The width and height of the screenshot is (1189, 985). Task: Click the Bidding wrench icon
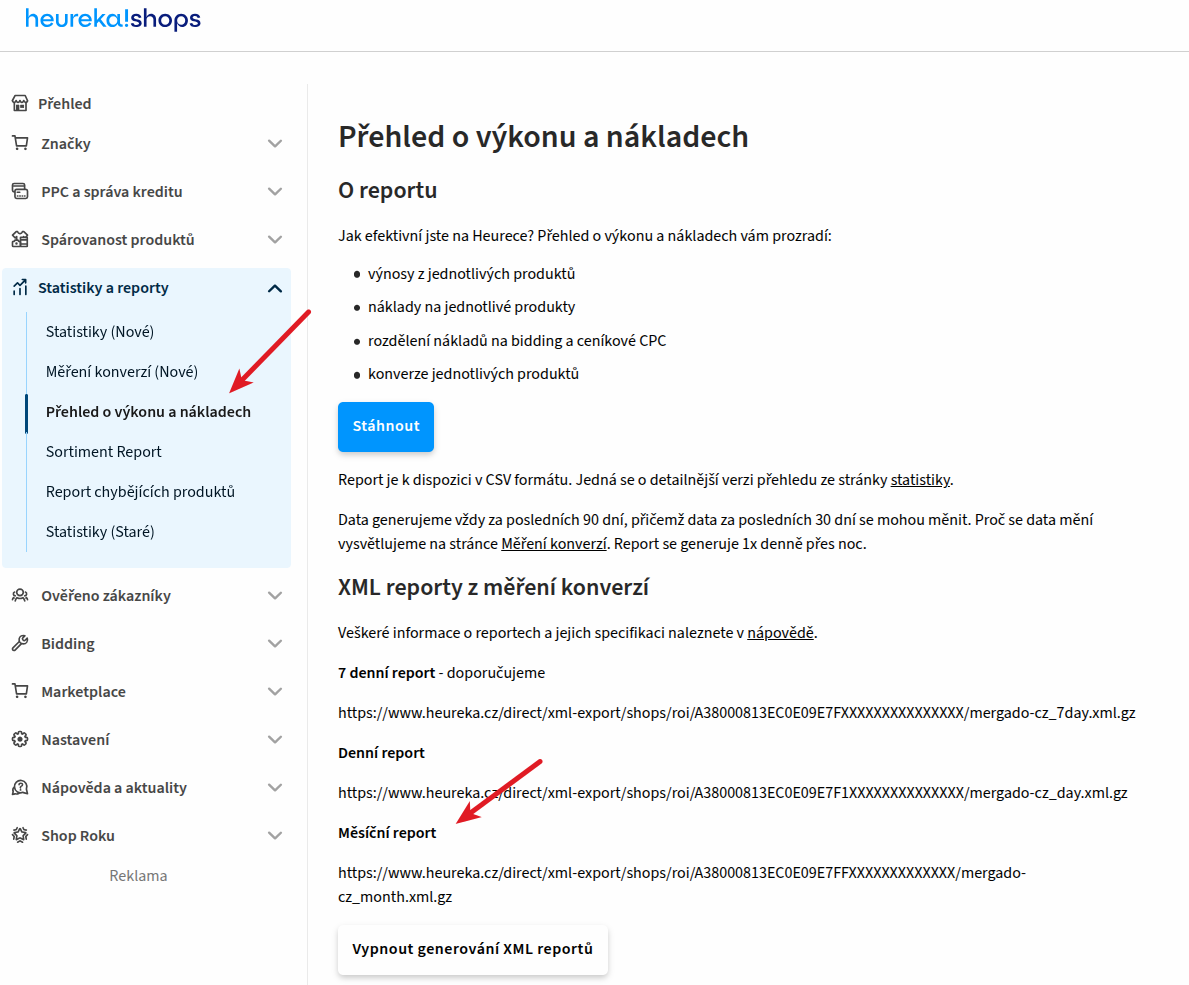(20, 643)
